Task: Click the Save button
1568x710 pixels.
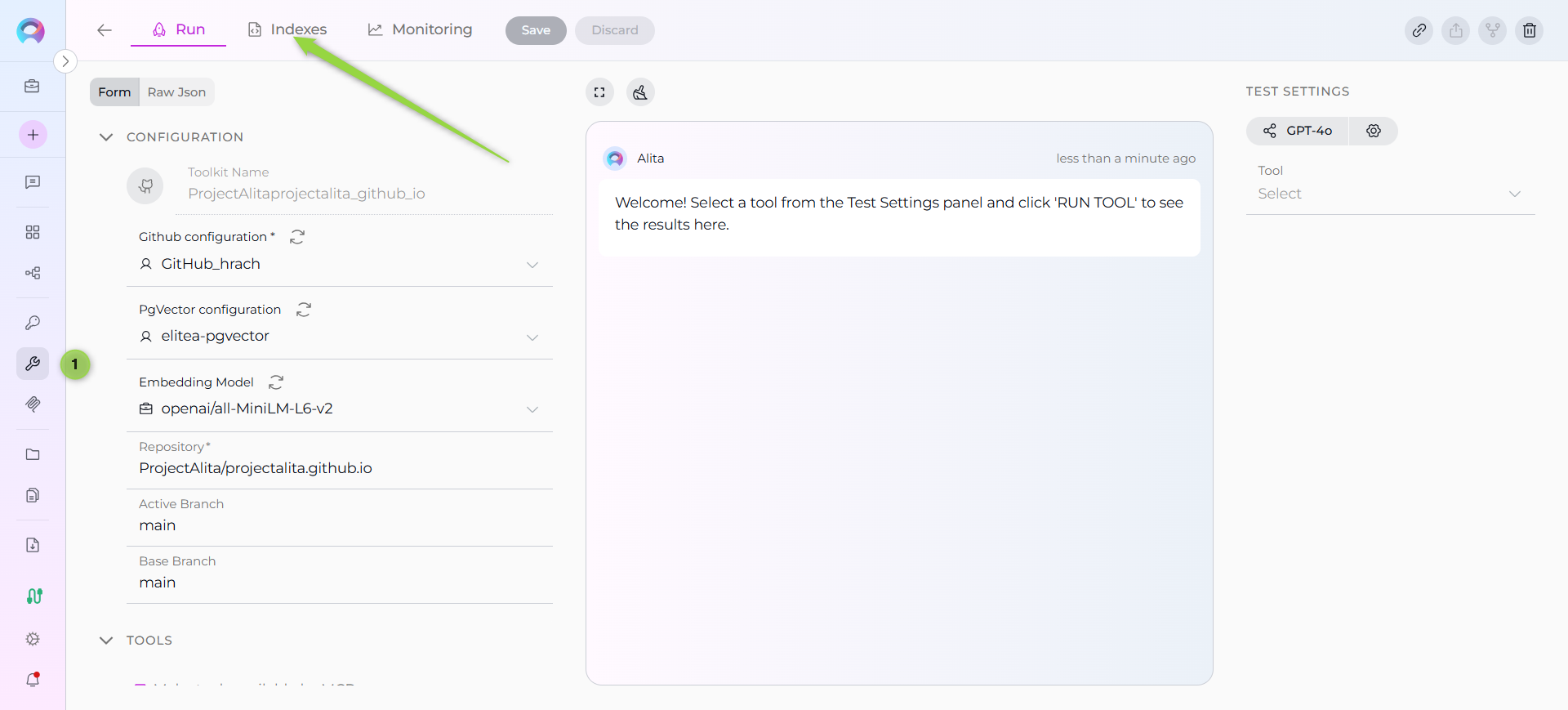Action: [x=536, y=30]
